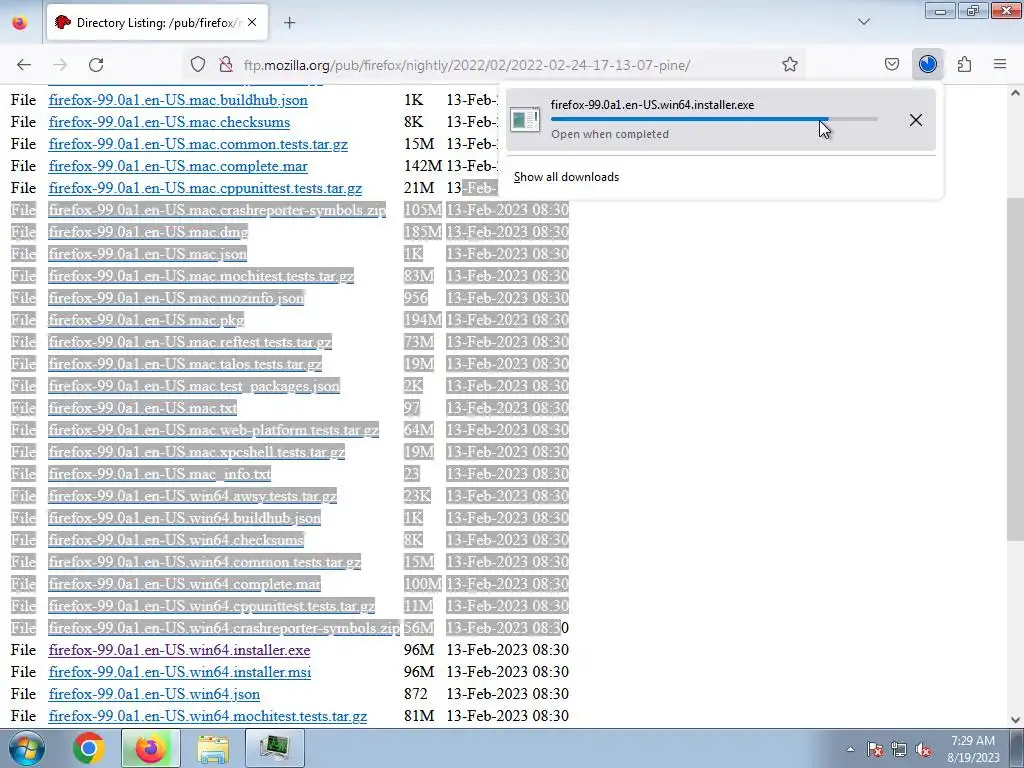Screen dimensions: 1024x768
Task: Download win64.crashreporter-symbols.zip file
Action: [x=224, y=628]
